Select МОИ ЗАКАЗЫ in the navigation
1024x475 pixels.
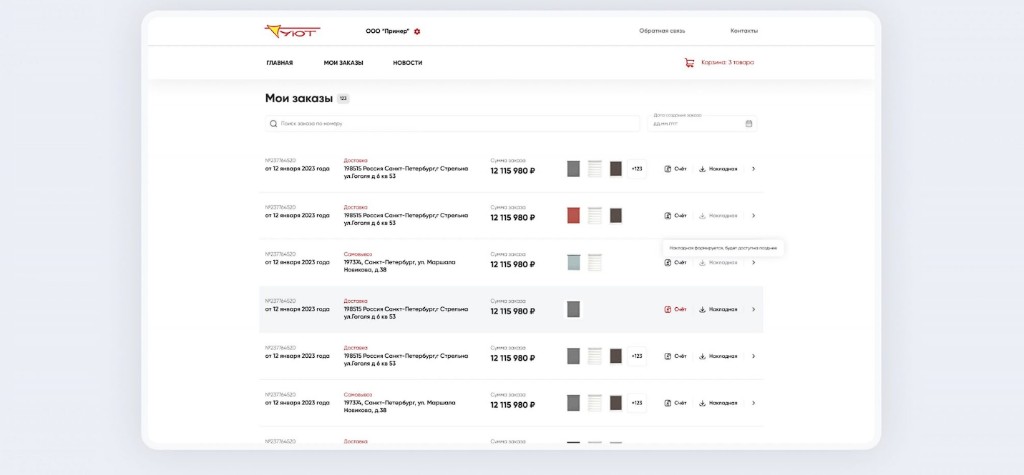[343, 63]
